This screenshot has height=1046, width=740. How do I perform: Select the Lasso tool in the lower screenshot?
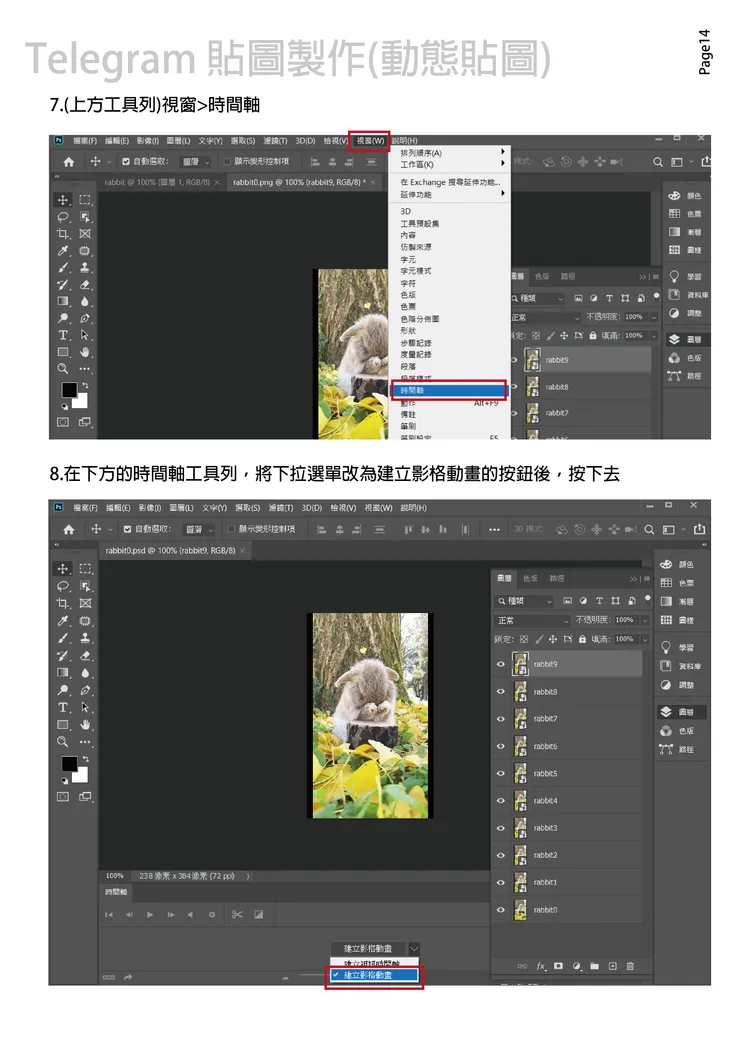click(63, 586)
